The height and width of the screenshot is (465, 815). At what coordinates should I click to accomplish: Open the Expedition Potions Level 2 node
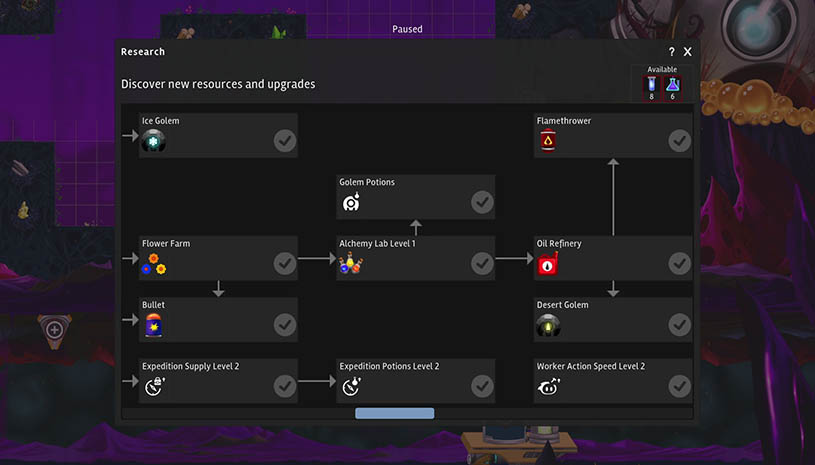pos(415,380)
